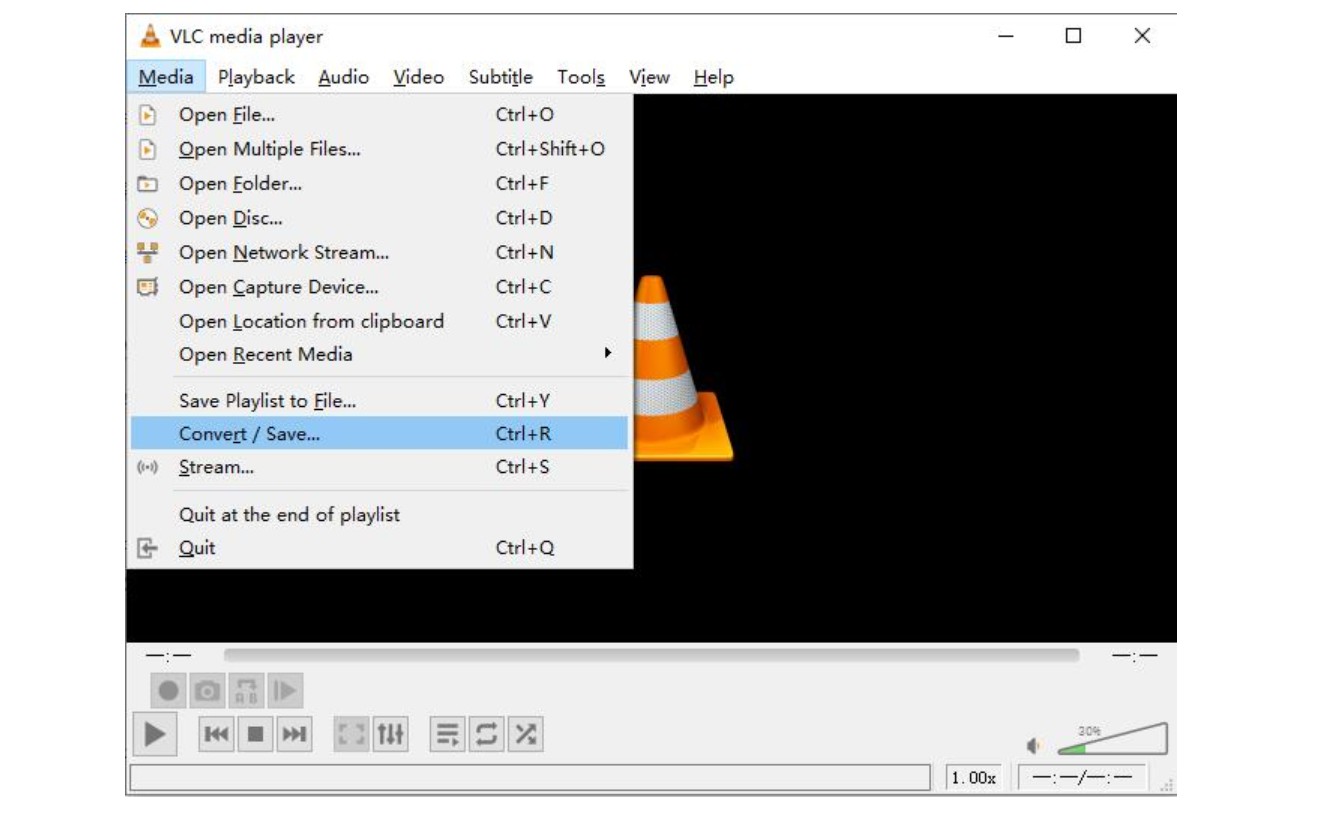Enable continuous loop playback
The height and width of the screenshot is (813, 1324).
pyautogui.click(x=487, y=732)
